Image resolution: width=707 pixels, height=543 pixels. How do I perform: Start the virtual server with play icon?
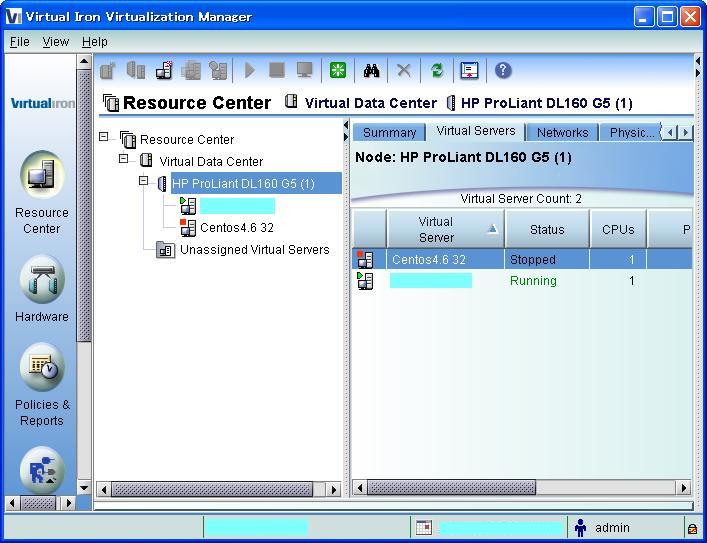tap(249, 70)
